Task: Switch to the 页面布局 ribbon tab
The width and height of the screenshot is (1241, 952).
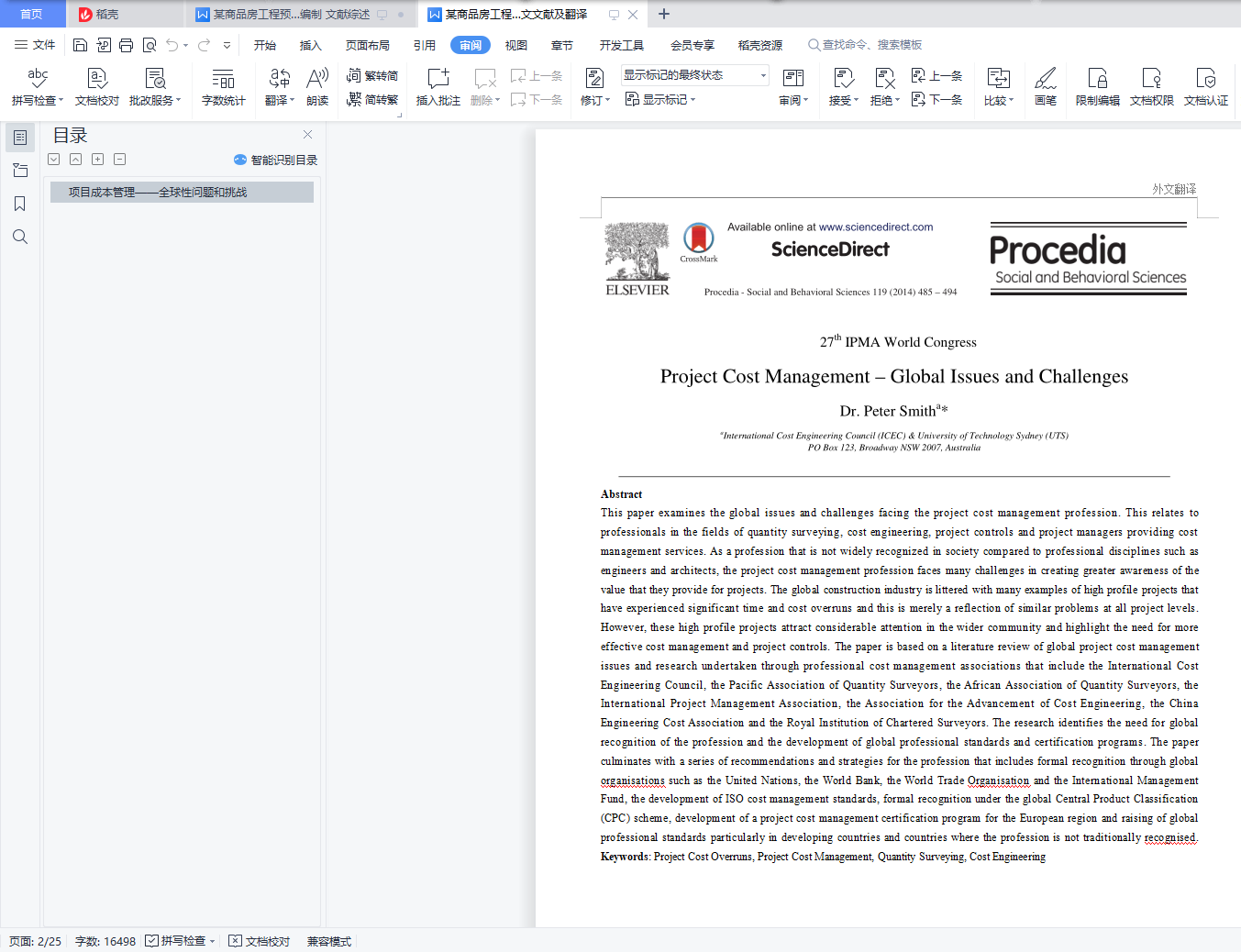Action: (368, 45)
